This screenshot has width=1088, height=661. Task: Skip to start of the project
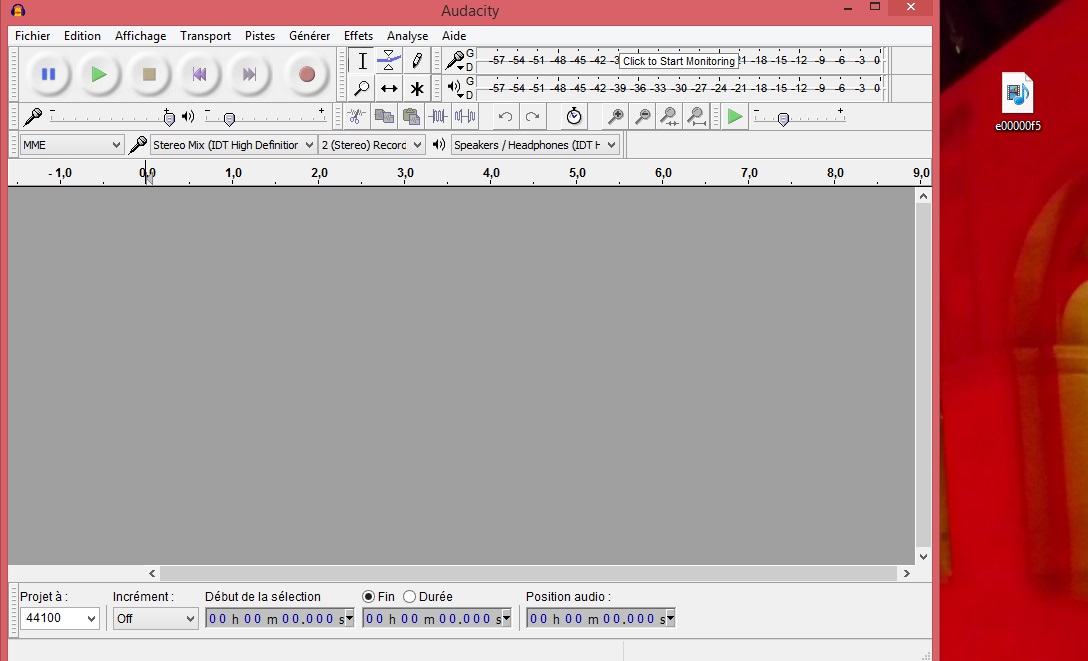199,74
